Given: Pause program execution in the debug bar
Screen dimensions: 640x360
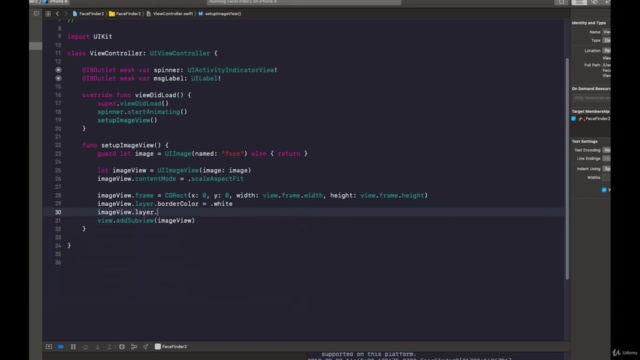Looking at the screenshot, I should point(73,347).
